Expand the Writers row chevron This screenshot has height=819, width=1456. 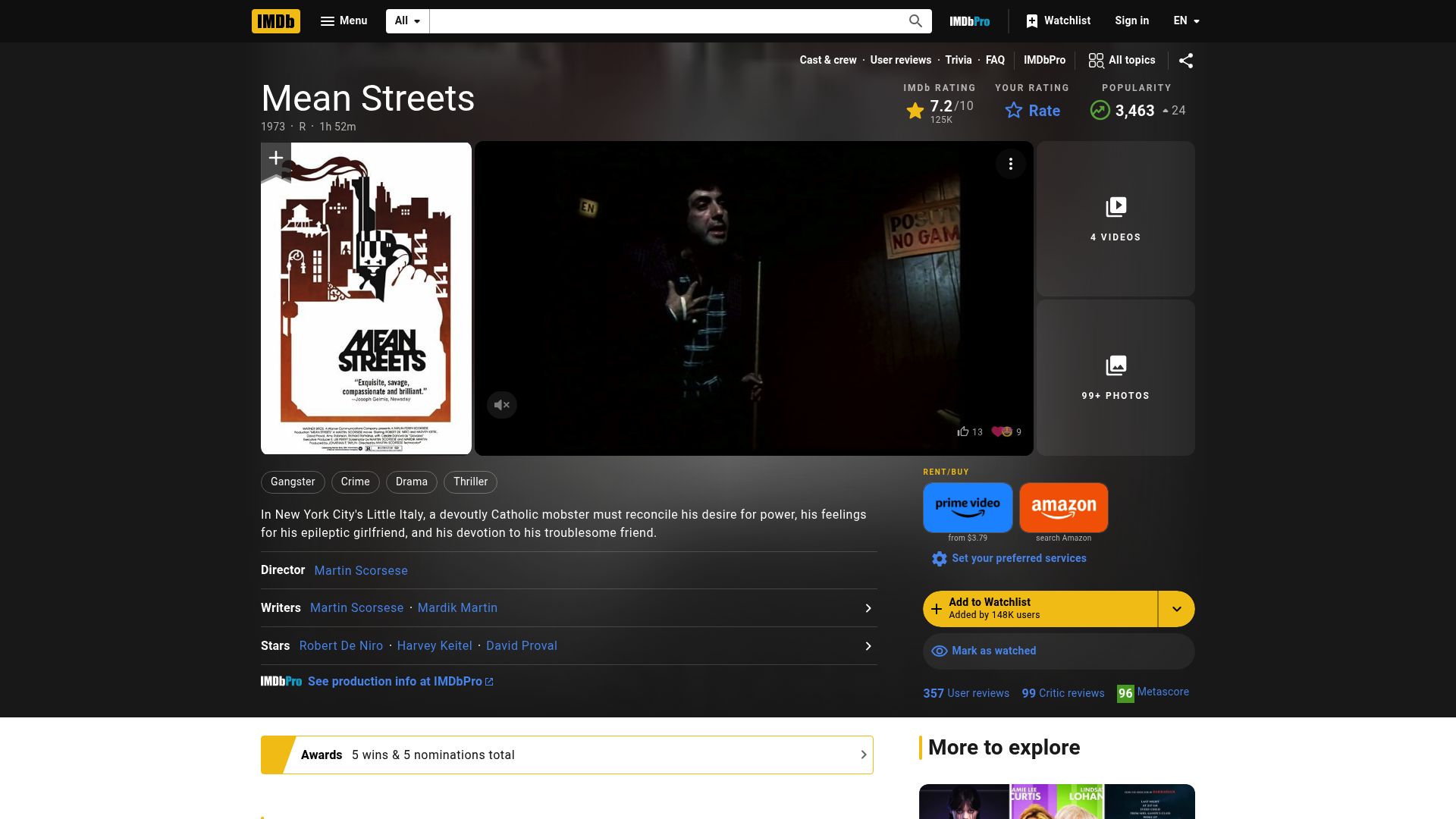coord(868,608)
